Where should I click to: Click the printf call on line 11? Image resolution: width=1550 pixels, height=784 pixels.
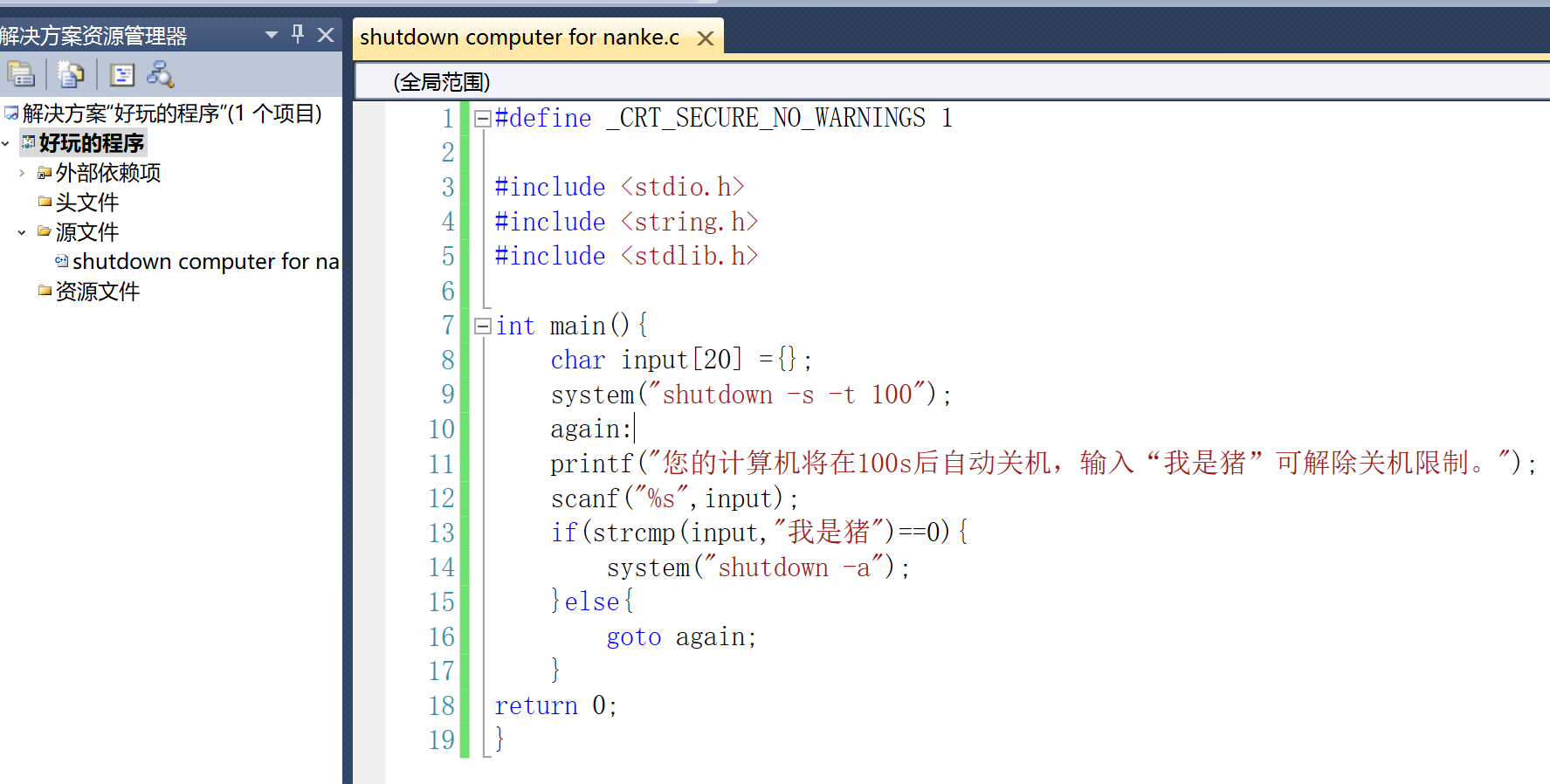pos(592,464)
